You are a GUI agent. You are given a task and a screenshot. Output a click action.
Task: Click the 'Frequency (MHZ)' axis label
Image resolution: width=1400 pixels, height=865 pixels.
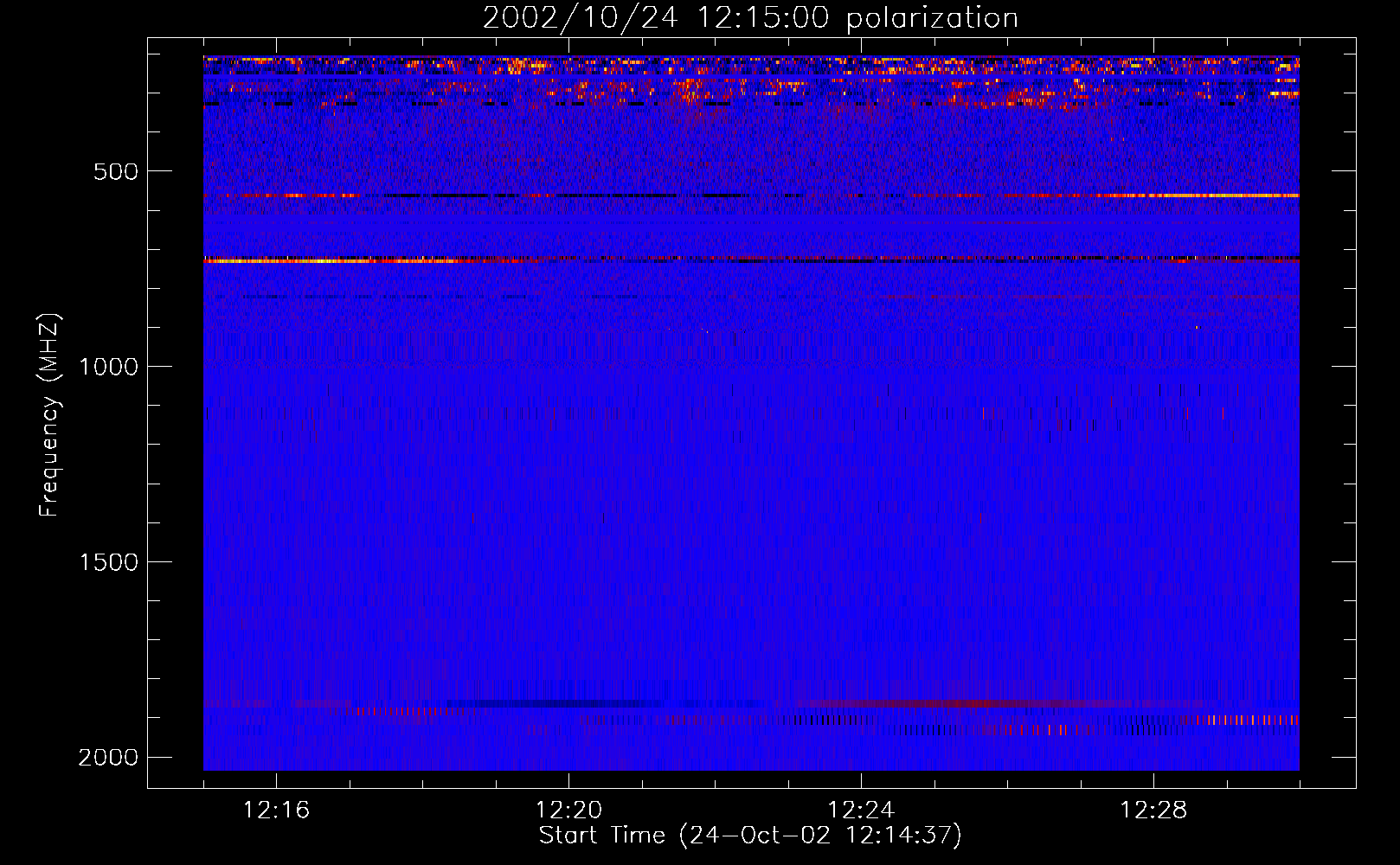49,414
